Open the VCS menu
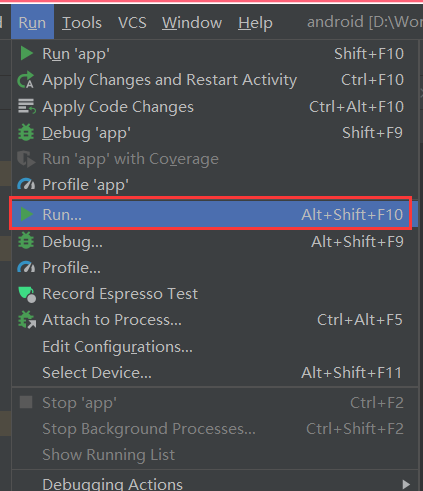Image resolution: width=423 pixels, height=491 pixels. pyautogui.click(x=132, y=23)
